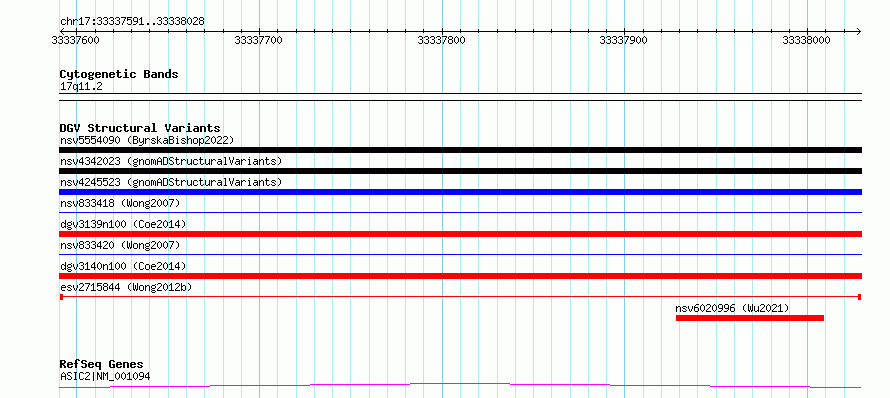This screenshot has height=398, width=890.
Task: Click the ruler's right arrowhead
Action: point(858,31)
